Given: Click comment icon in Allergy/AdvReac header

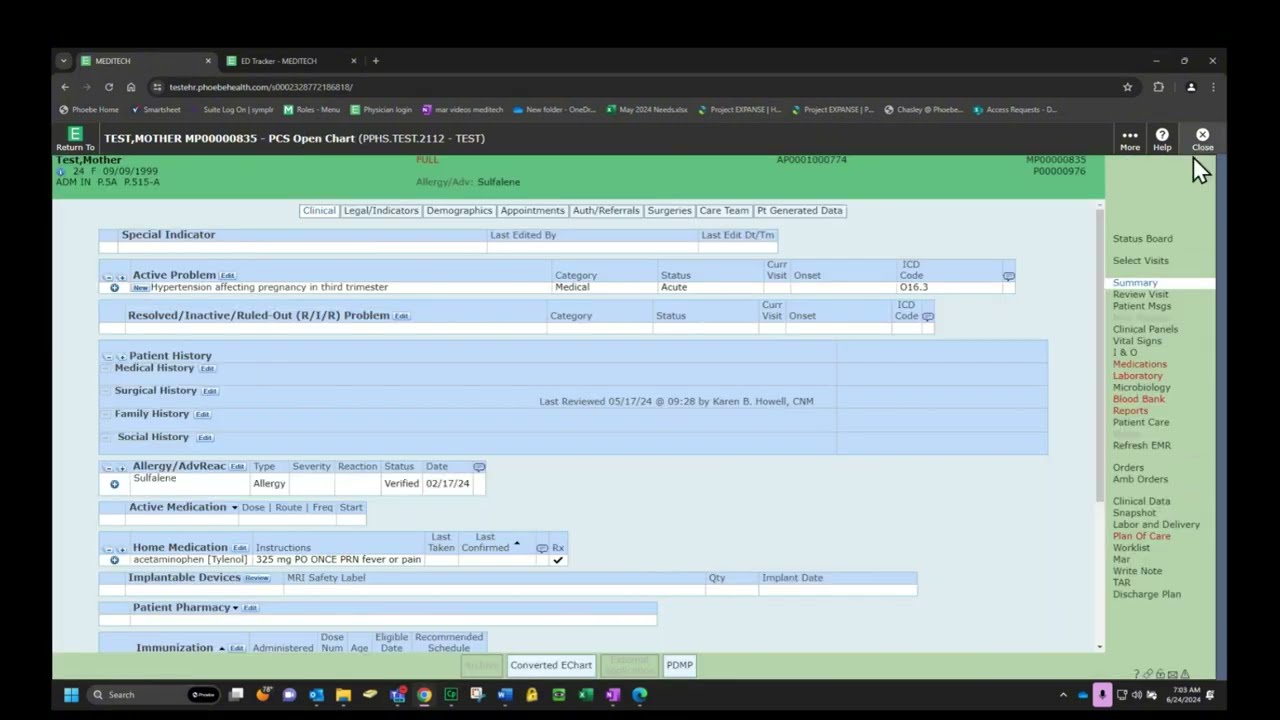Looking at the screenshot, I should tap(479, 467).
